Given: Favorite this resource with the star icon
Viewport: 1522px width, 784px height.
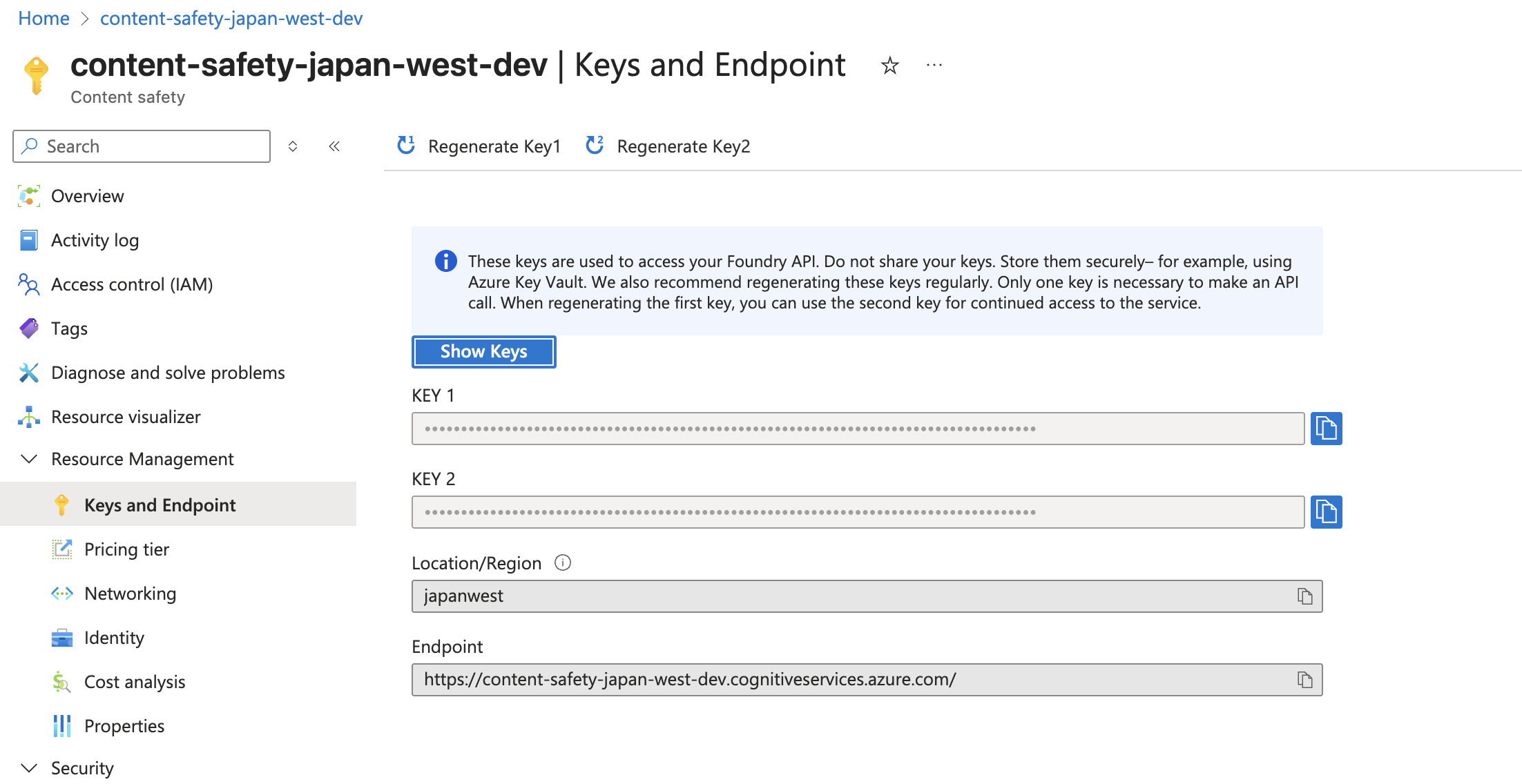Looking at the screenshot, I should click(x=890, y=66).
